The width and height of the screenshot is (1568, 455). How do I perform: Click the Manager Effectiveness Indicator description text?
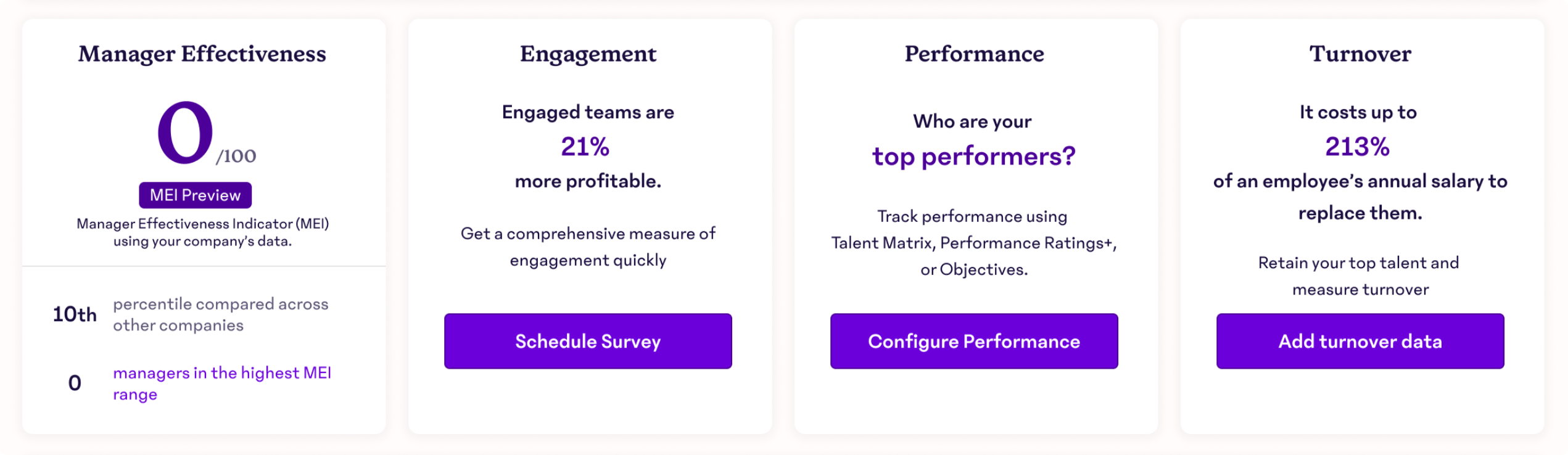point(202,233)
